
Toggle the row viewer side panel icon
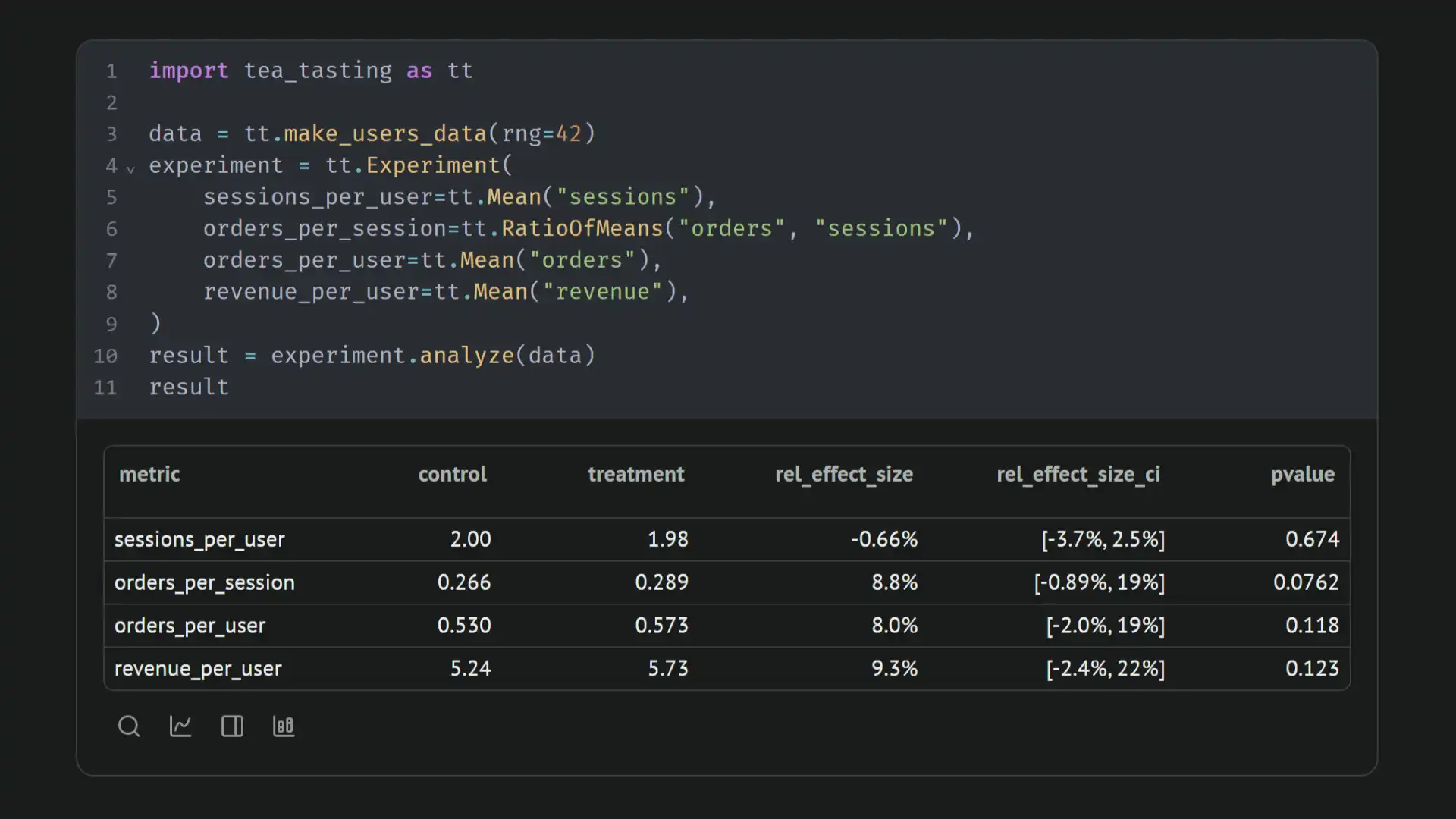[232, 726]
